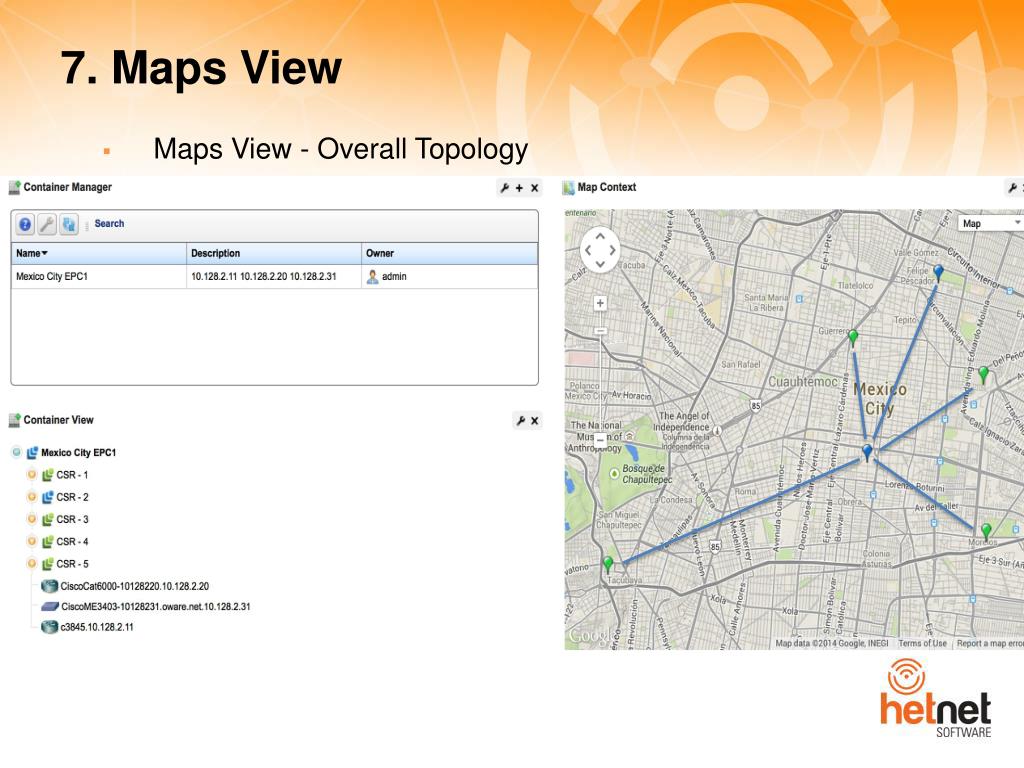Select CSR - 4 tree item

pyautogui.click(x=72, y=541)
